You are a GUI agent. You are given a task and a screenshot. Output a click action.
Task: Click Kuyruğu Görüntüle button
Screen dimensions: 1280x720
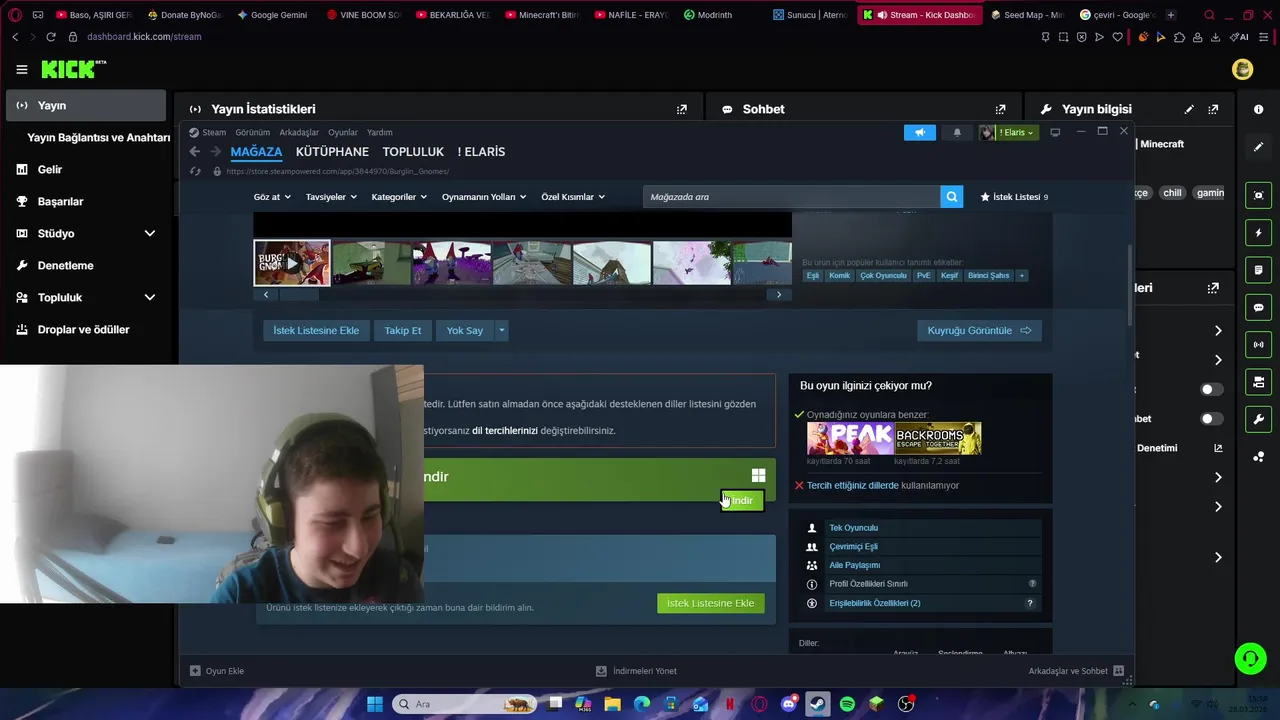pos(979,330)
